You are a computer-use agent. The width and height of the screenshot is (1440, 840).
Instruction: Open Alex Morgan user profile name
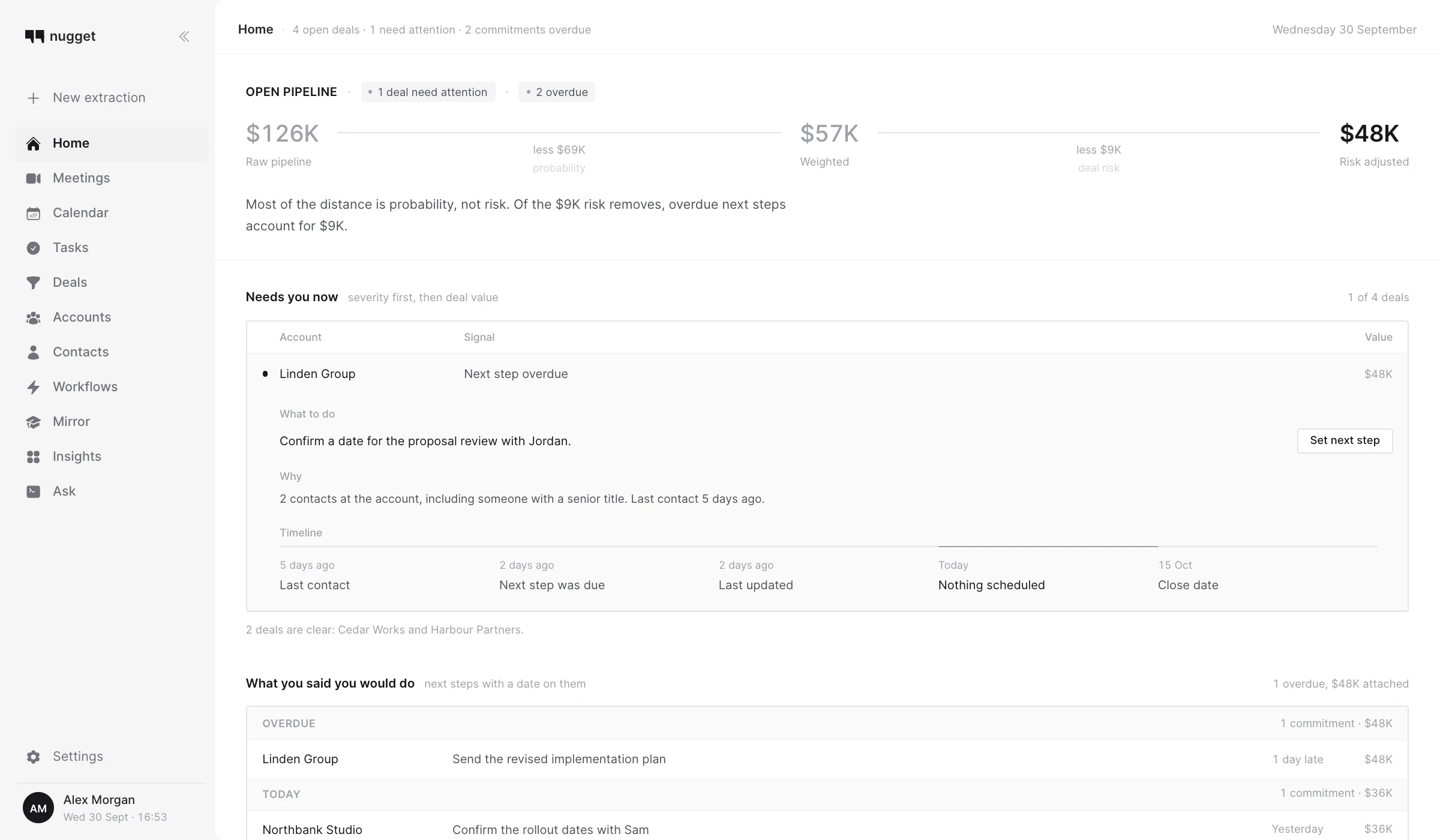click(99, 799)
